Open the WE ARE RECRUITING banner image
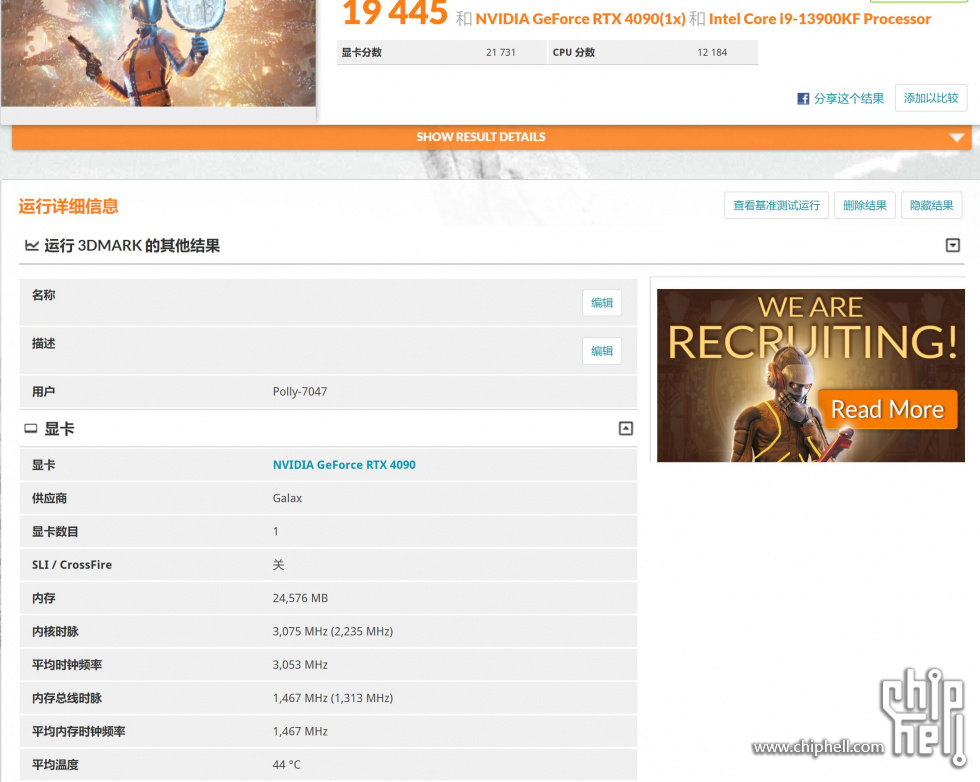The image size is (980, 782). point(811,376)
